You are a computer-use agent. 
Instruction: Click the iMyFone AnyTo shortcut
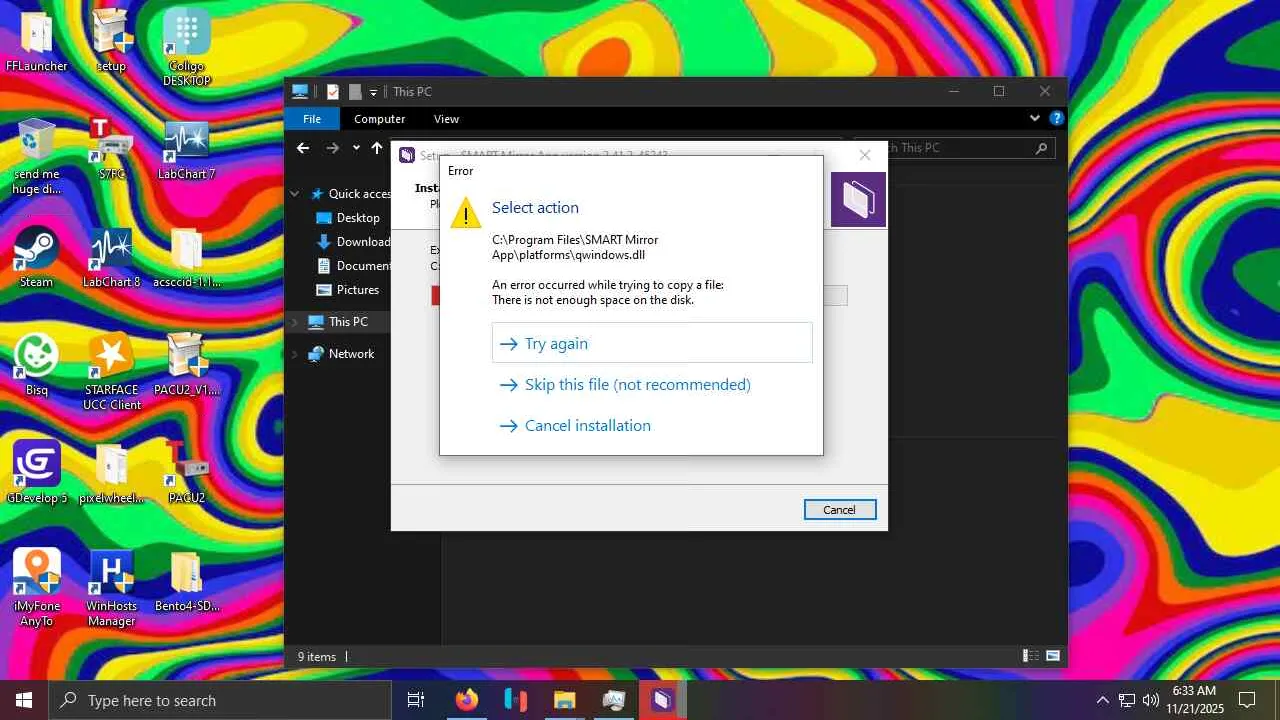pyautogui.click(x=37, y=589)
